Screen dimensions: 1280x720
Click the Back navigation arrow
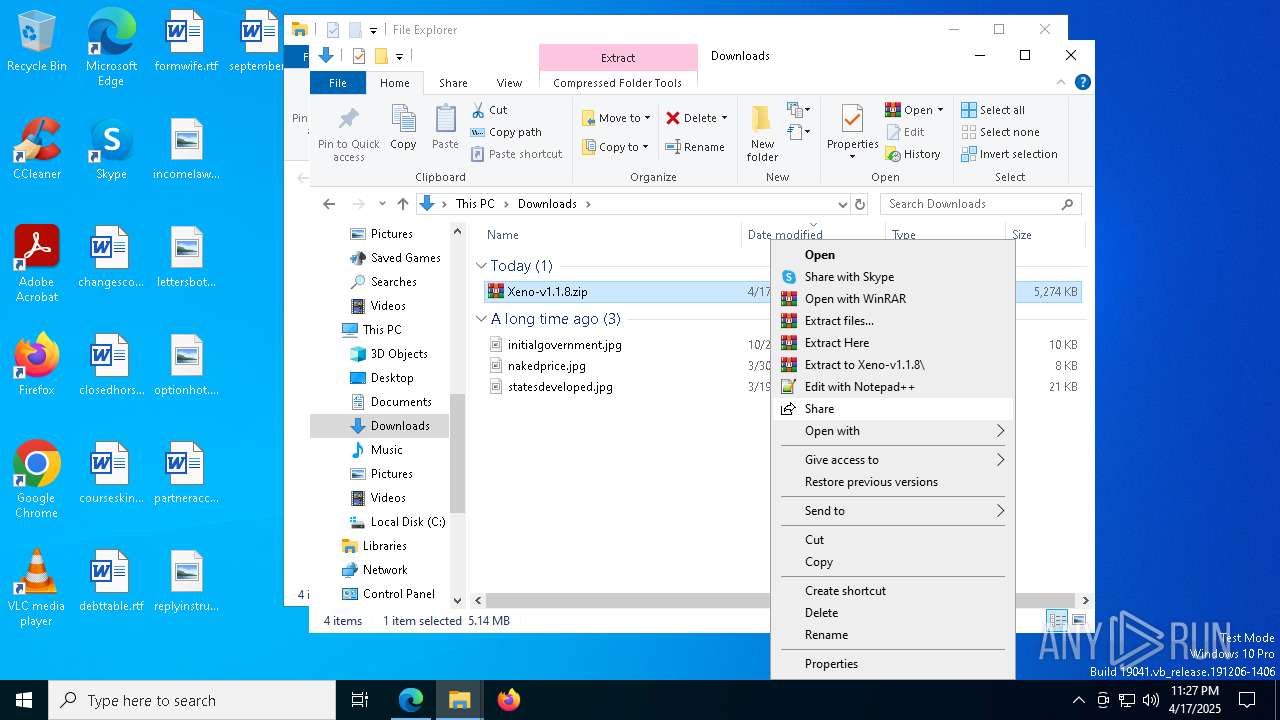[329, 204]
